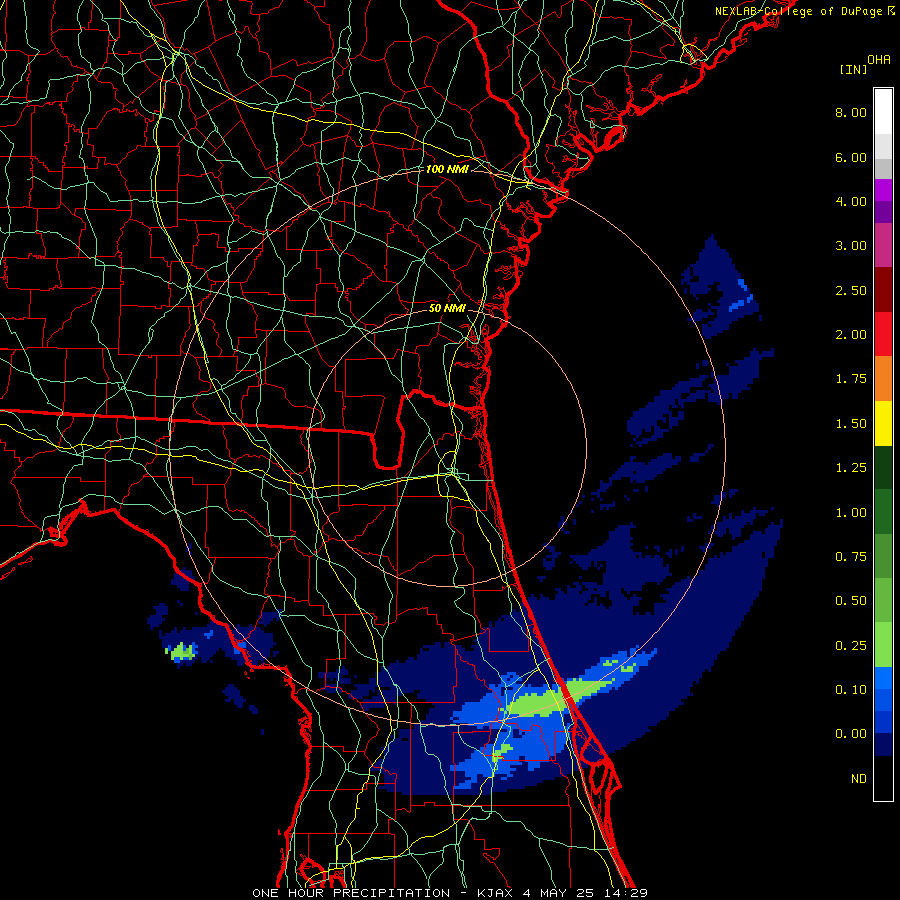Pick the dark maroon swatch beside 2.50
Viewport: 900px width, 900px height.
(x=883, y=290)
